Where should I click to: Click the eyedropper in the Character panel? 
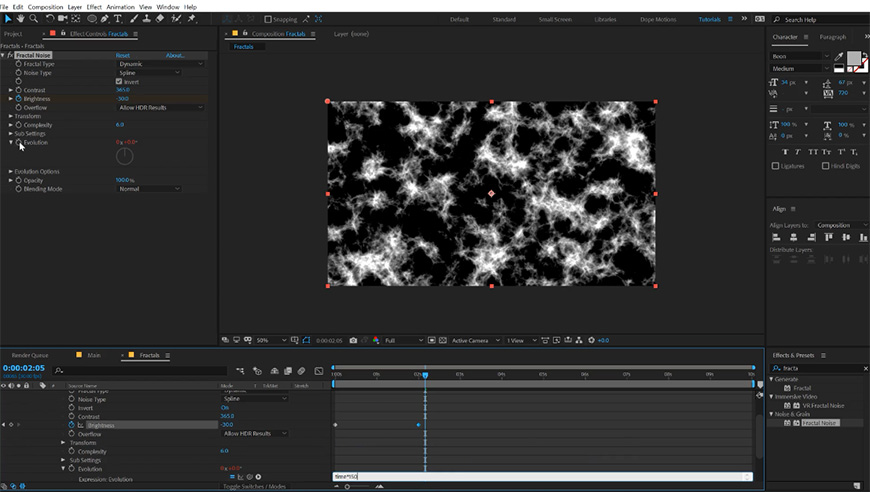tap(839, 57)
